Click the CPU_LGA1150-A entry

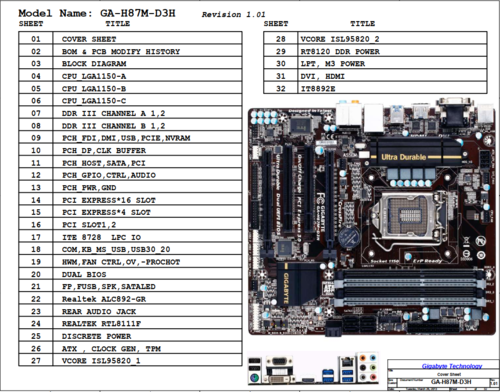pos(94,76)
